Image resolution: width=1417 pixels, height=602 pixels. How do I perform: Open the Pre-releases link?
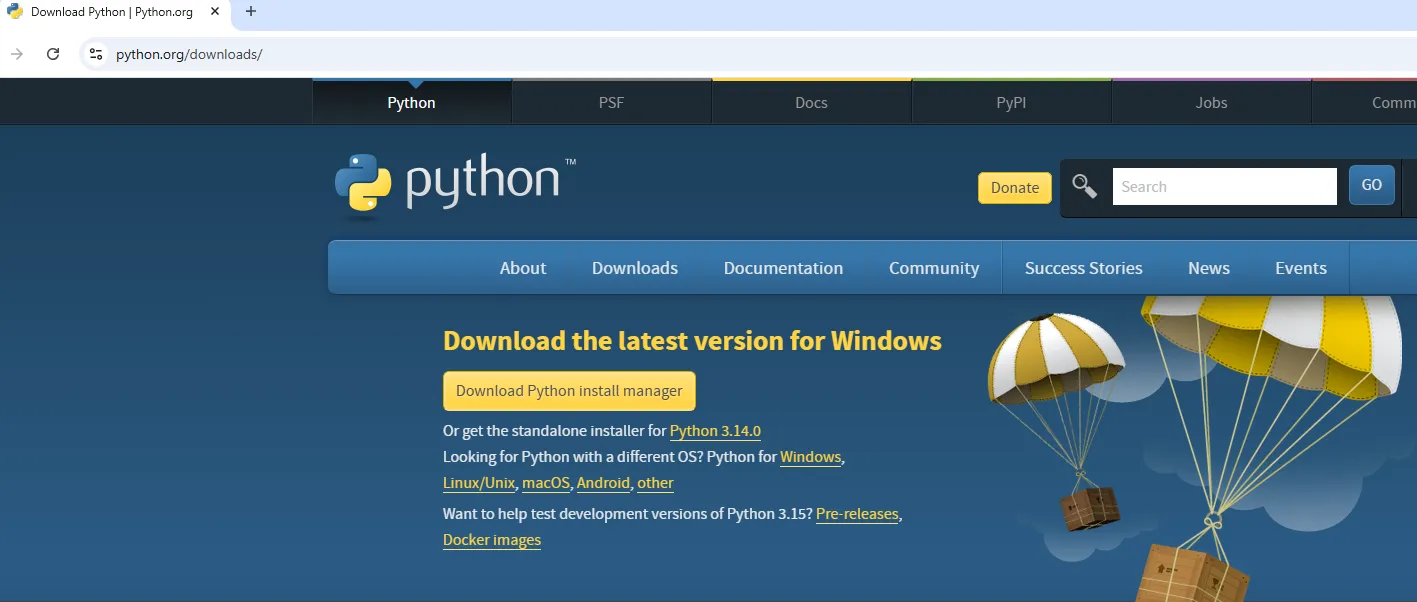[857, 513]
